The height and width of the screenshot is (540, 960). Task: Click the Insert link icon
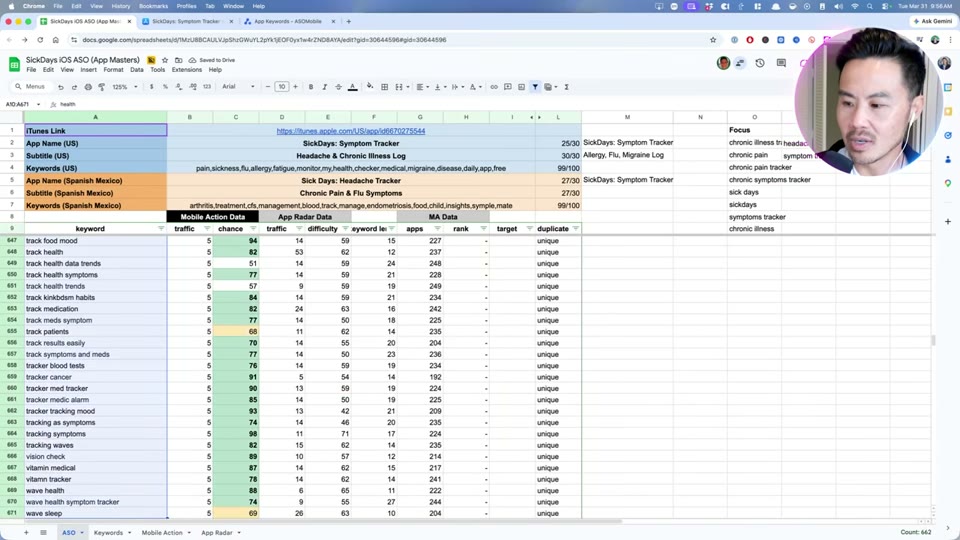pos(493,87)
